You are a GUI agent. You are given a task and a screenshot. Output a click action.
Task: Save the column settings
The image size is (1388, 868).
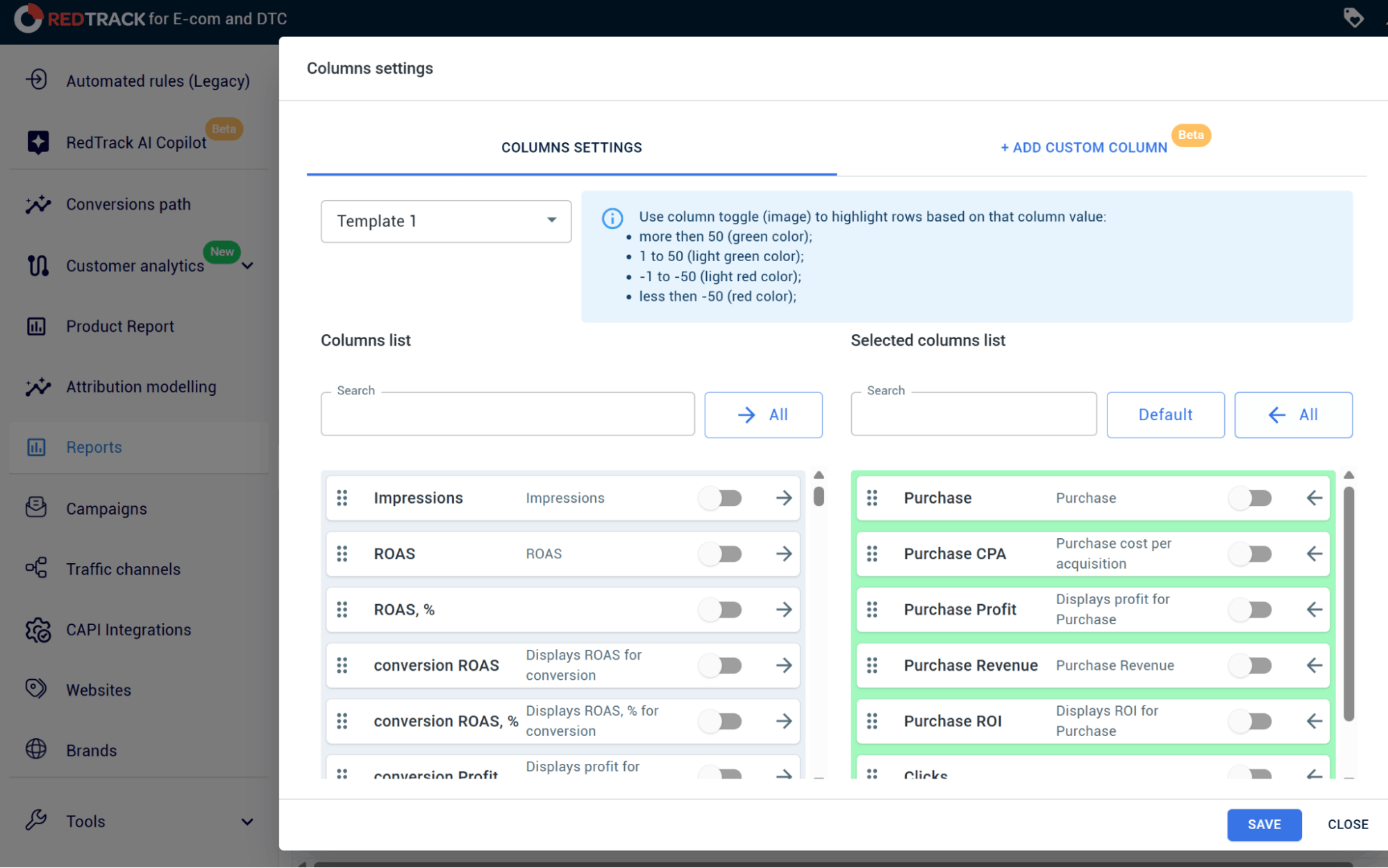click(x=1264, y=824)
